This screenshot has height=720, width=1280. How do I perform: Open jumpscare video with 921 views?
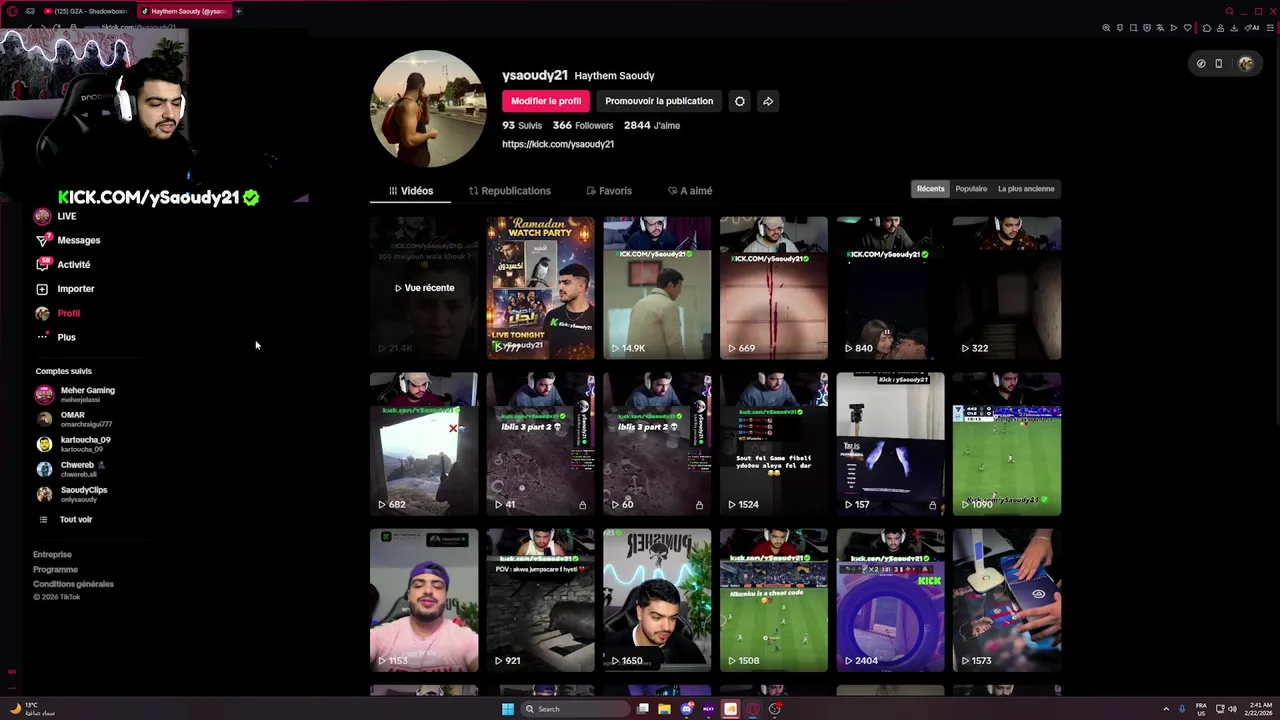pos(540,600)
